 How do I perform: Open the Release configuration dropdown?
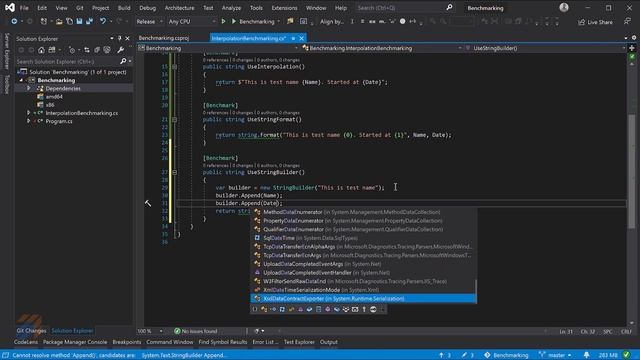coord(149,21)
